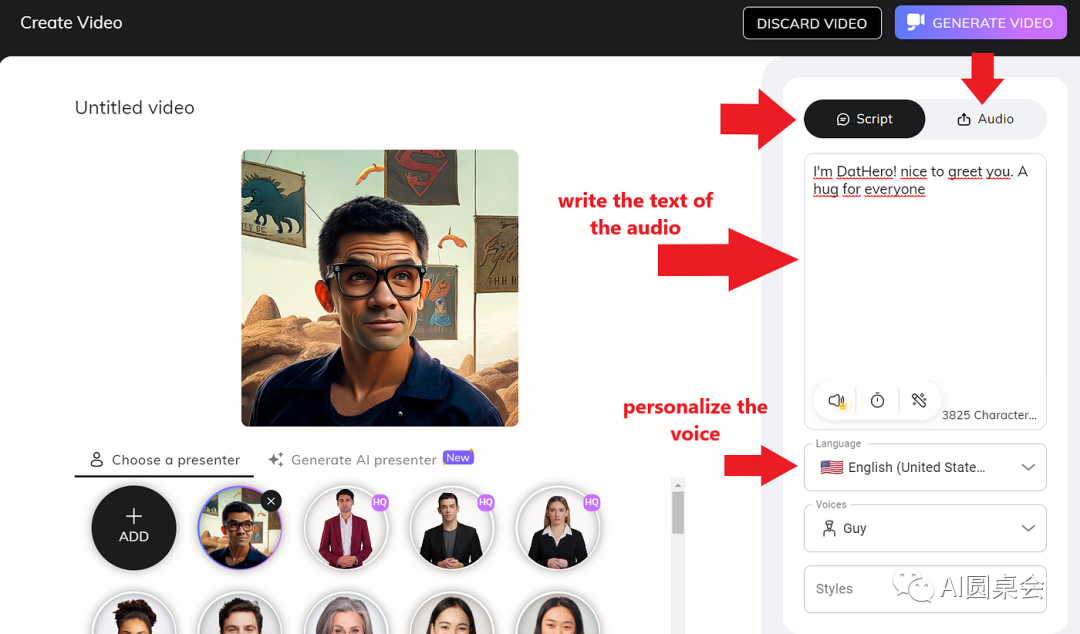Expand the Language chevron arrow

[1028, 467]
